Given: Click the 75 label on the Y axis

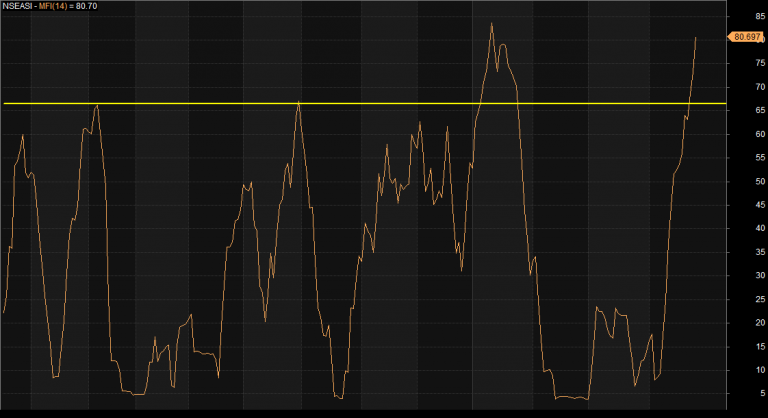Looking at the screenshot, I should pos(760,63).
